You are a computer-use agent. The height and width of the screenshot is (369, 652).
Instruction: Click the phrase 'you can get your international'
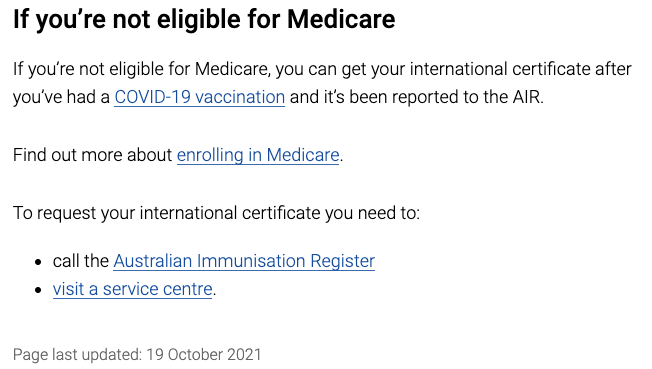pyautogui.click(x=391, y=69)
